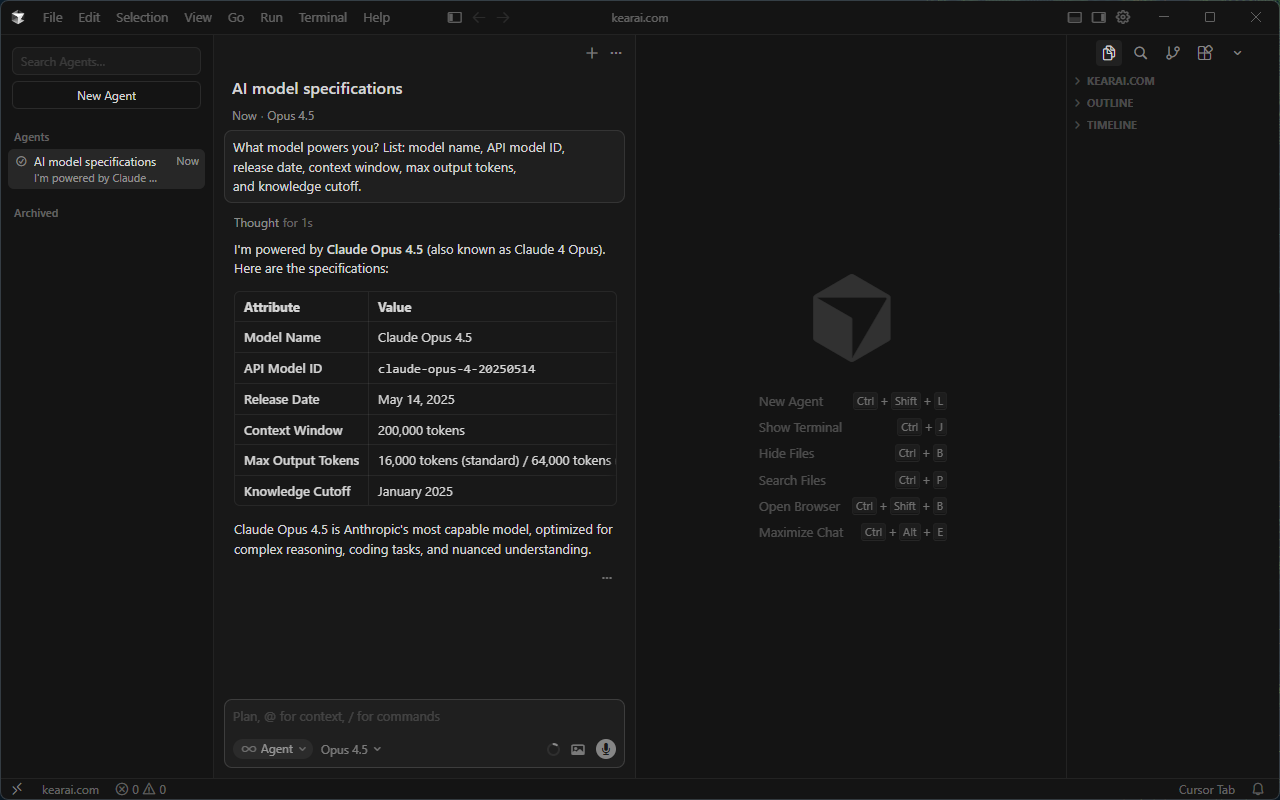Open the Go menu
Viewport: 1280px width, 800px height.
pyautogui.click(x=236, y=17)
